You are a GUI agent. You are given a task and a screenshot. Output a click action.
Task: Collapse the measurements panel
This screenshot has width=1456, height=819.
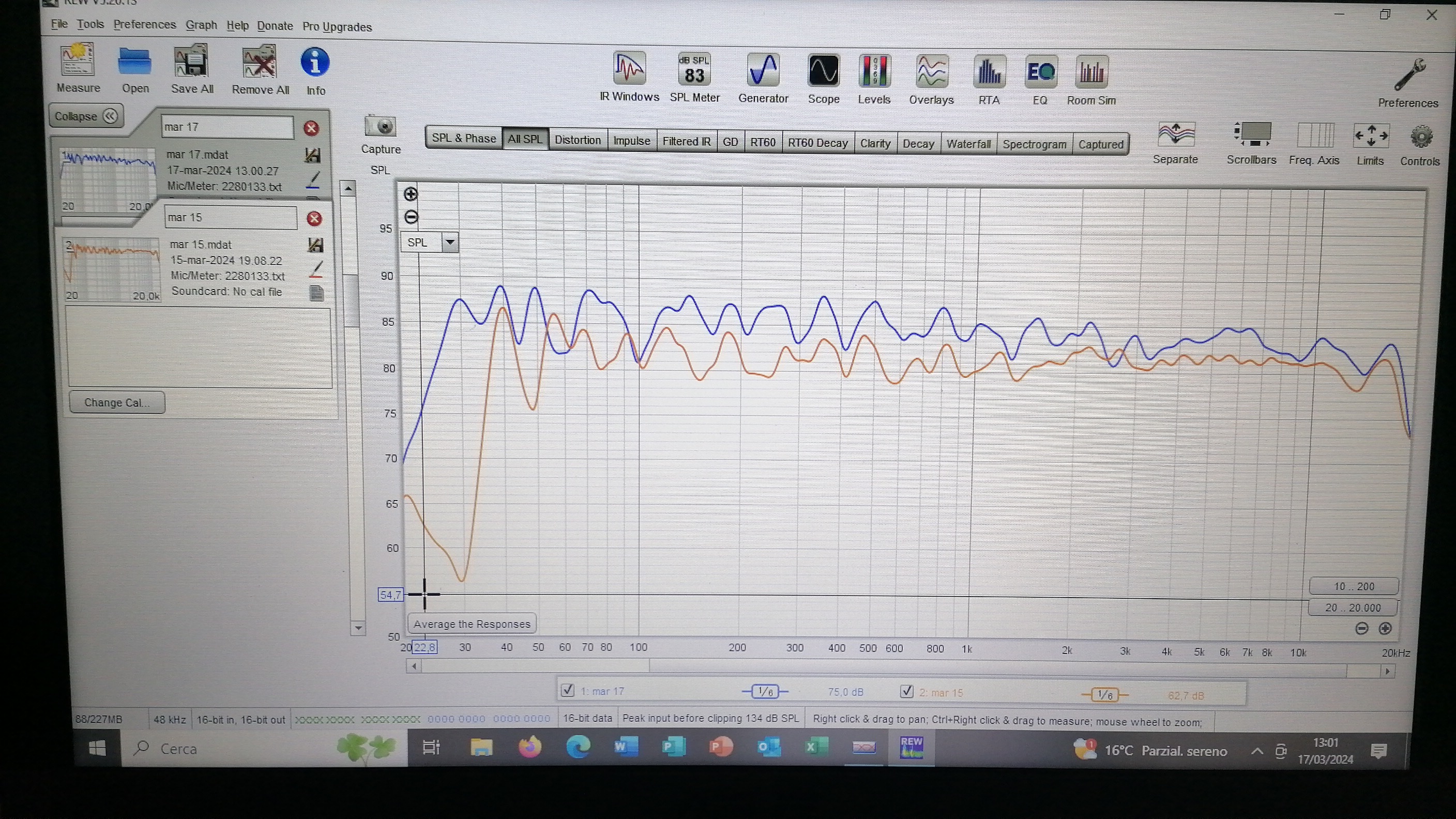[x=86, y=116]
